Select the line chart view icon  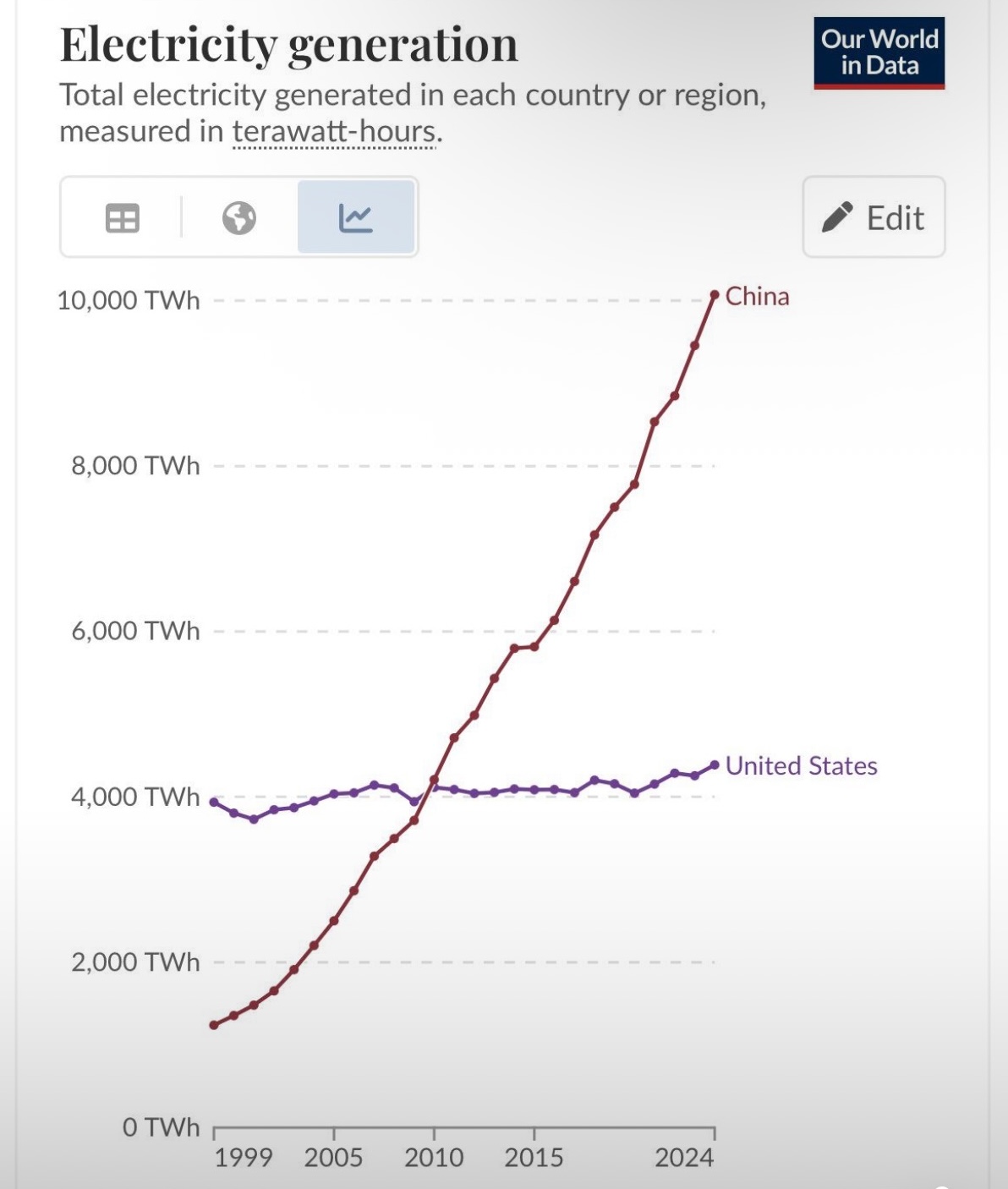356,218
